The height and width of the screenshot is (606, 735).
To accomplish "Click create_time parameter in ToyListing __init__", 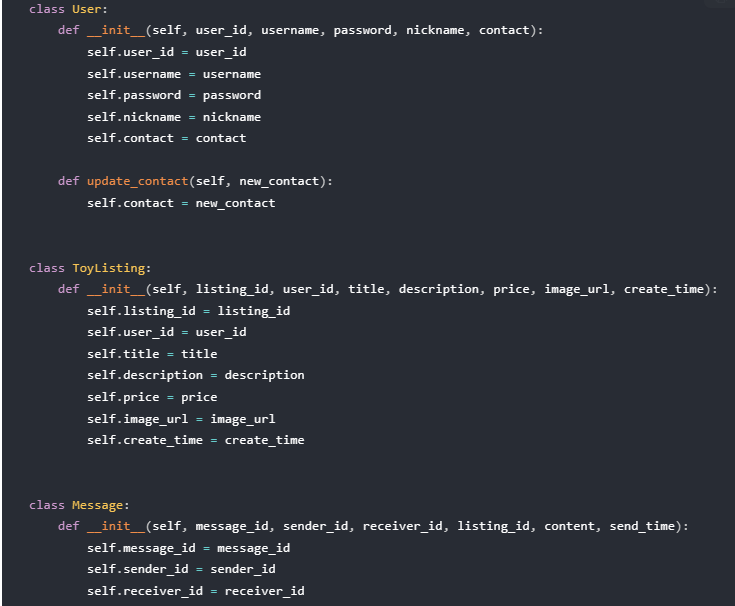I will (x=663, y=289).
